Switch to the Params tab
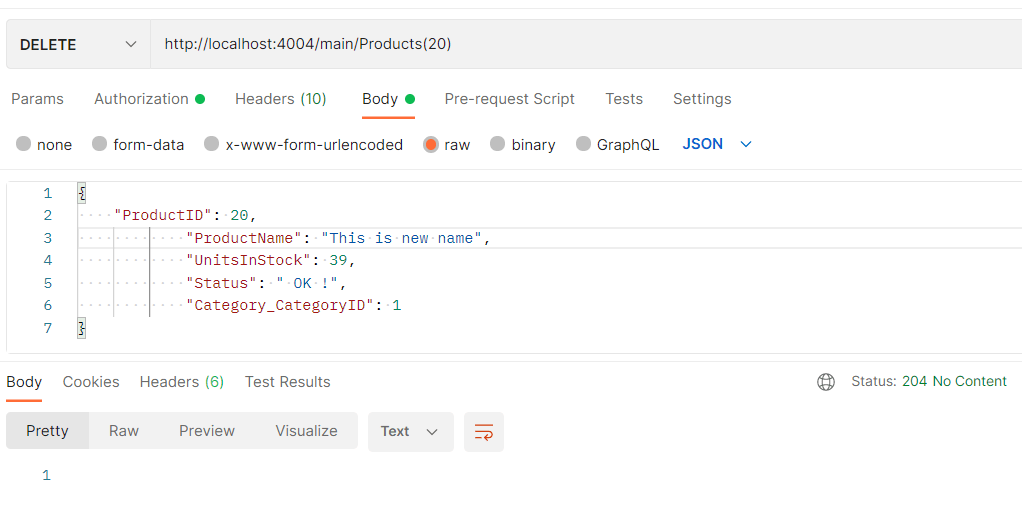This screenshot has height=518, width=1022. pos(37,99)
